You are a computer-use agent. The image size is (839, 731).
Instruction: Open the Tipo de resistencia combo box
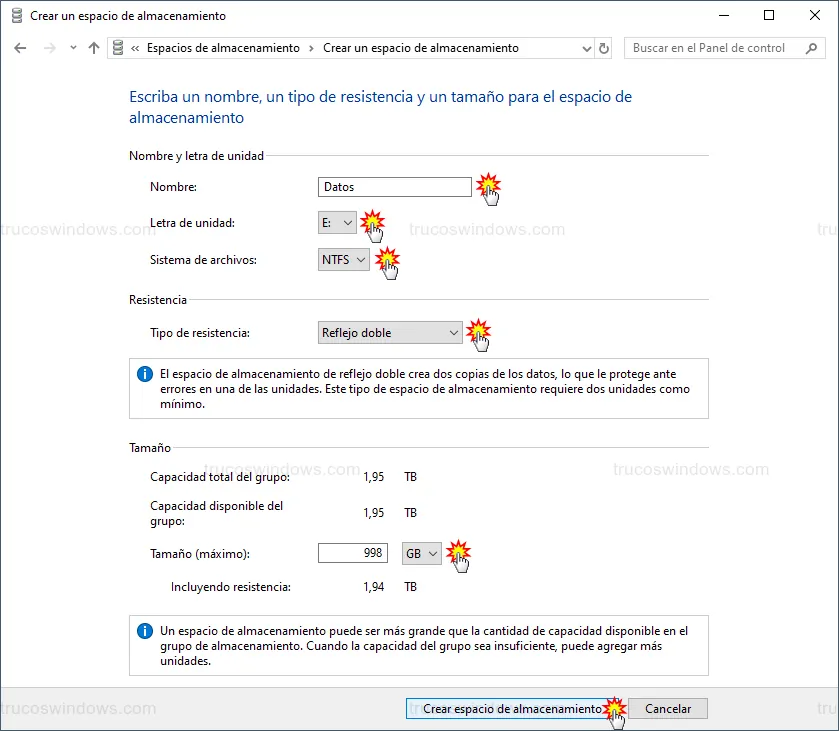coord(390,333)
